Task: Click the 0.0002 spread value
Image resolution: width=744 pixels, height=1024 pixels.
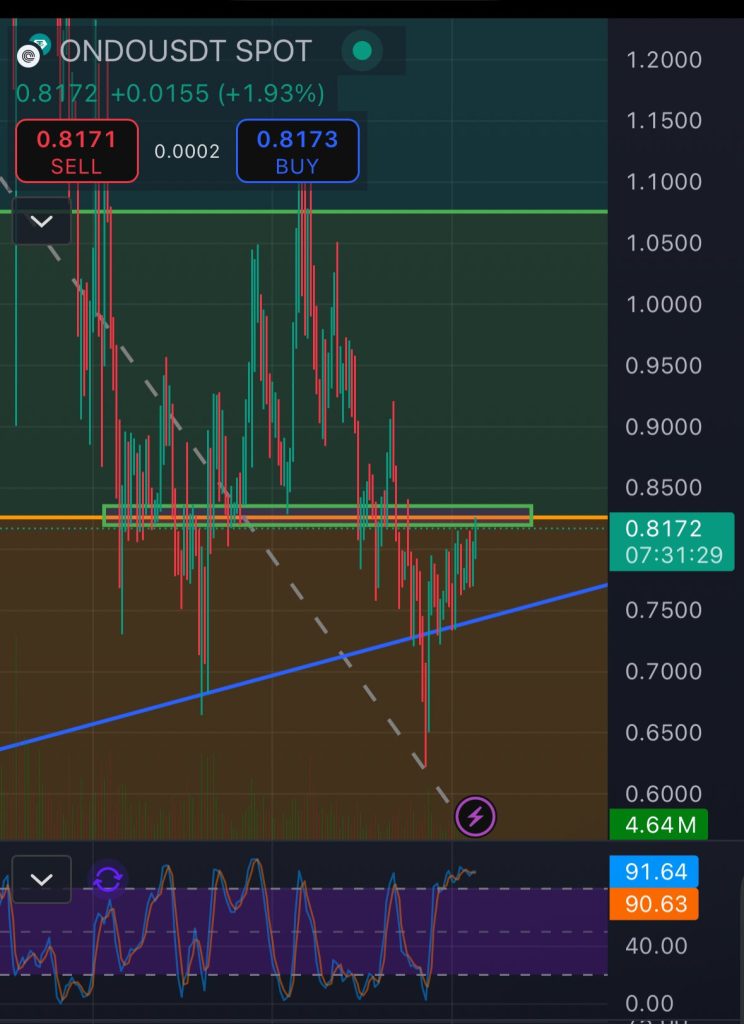Action: [x=187, y=152]
